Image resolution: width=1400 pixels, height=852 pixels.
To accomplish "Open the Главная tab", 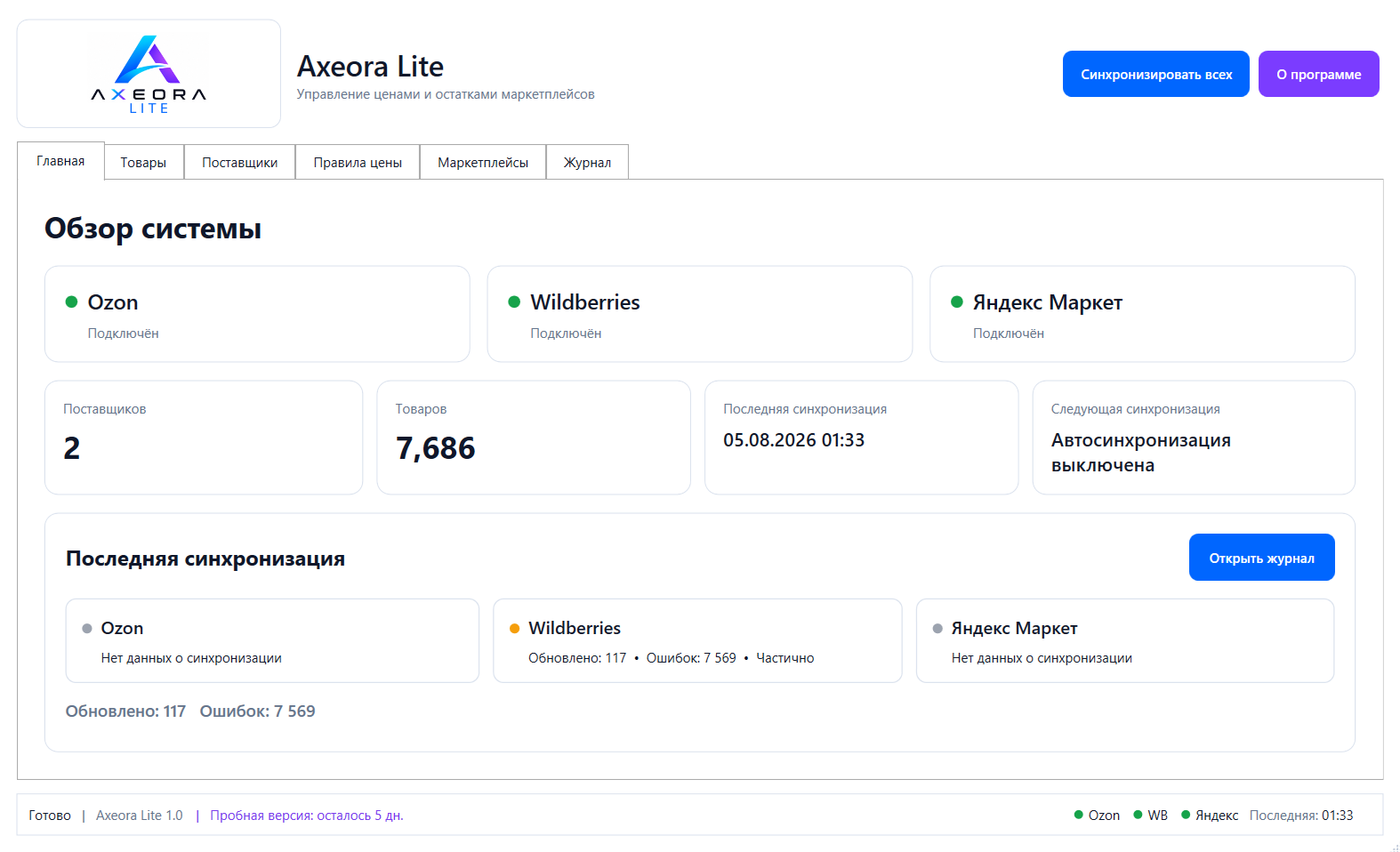I will click(x=60, y=161).
